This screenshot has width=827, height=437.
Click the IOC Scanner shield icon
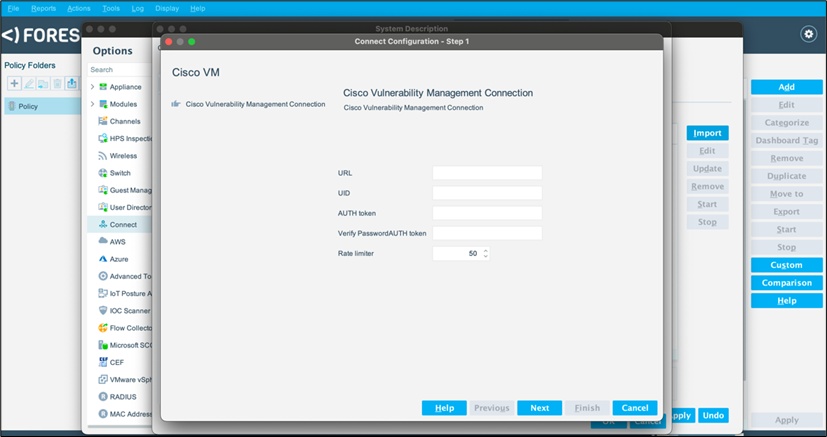(x=103, y=311)
